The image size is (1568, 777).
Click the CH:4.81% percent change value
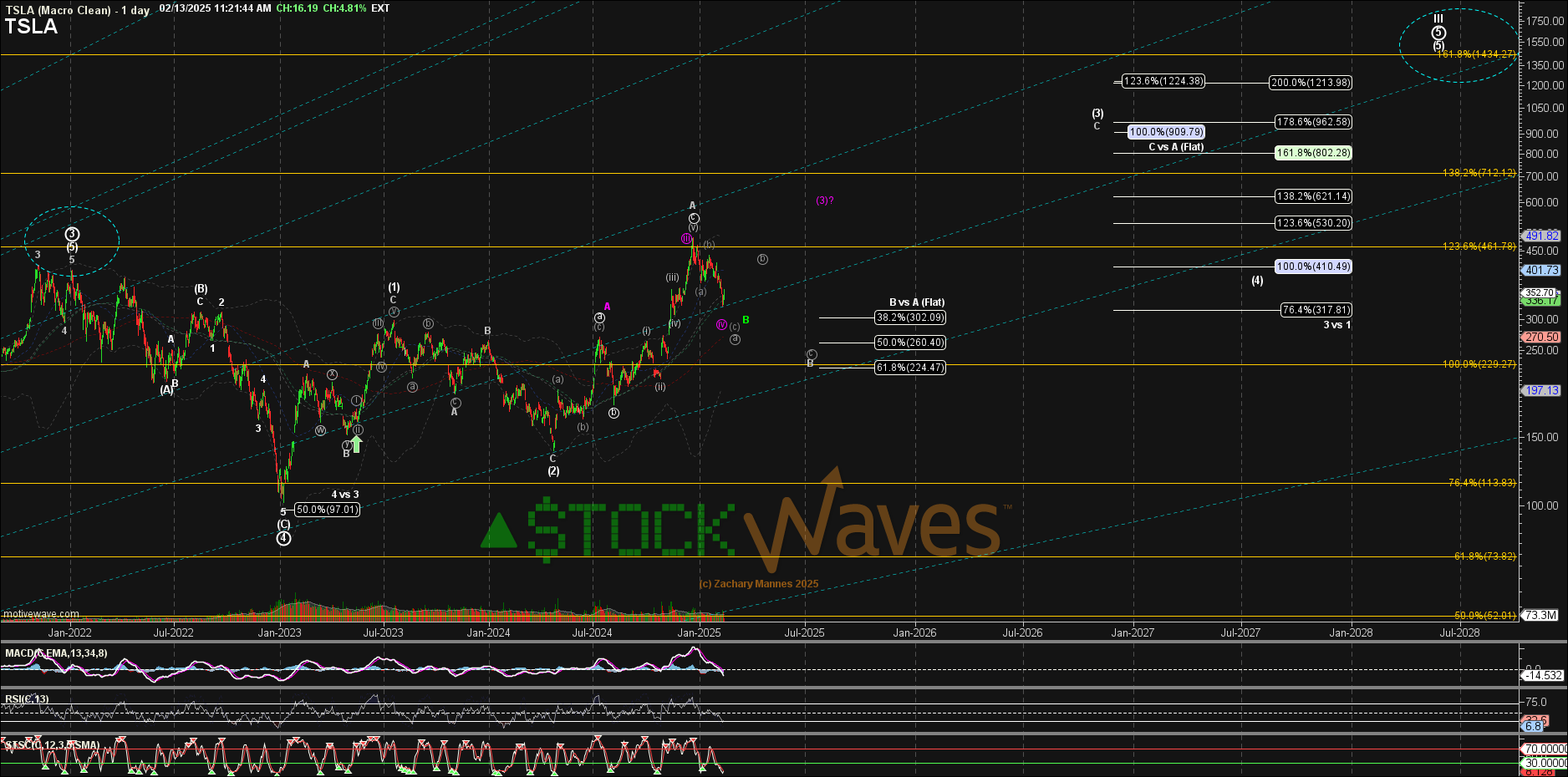click(x=344, y=8)
